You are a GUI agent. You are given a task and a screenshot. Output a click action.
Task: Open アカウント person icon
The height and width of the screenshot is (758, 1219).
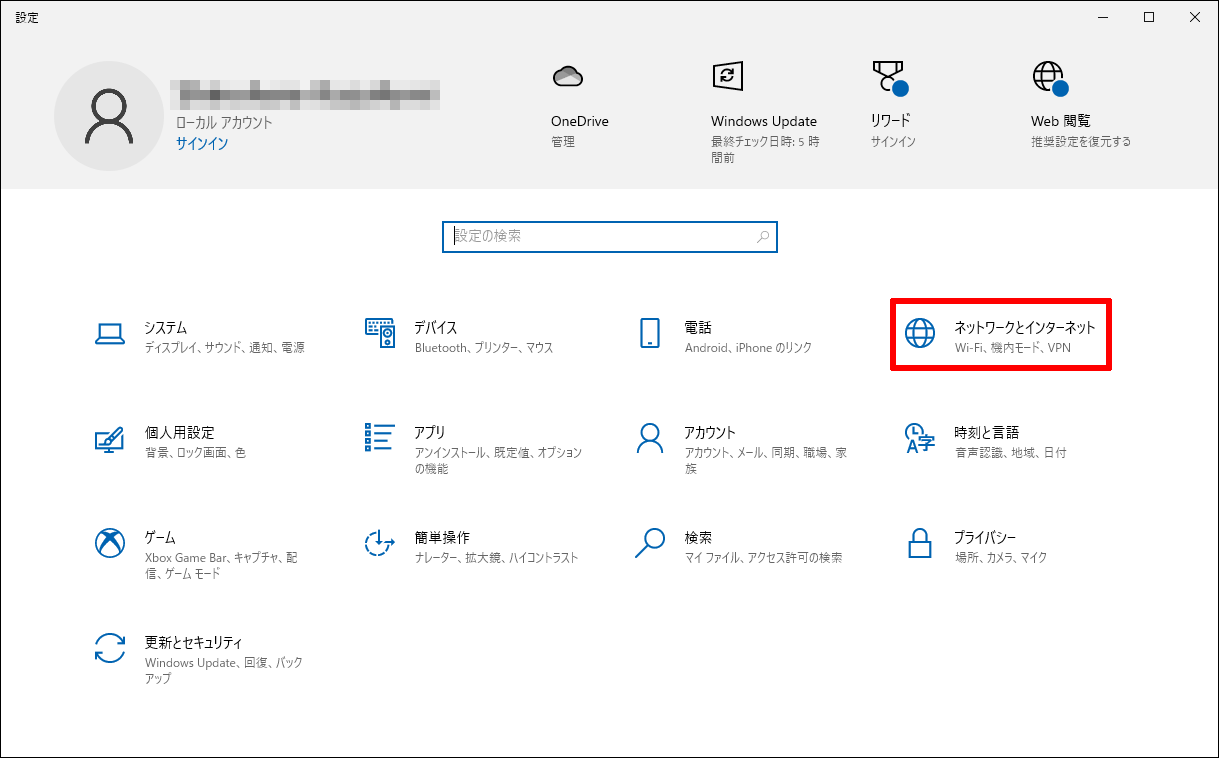650,438
